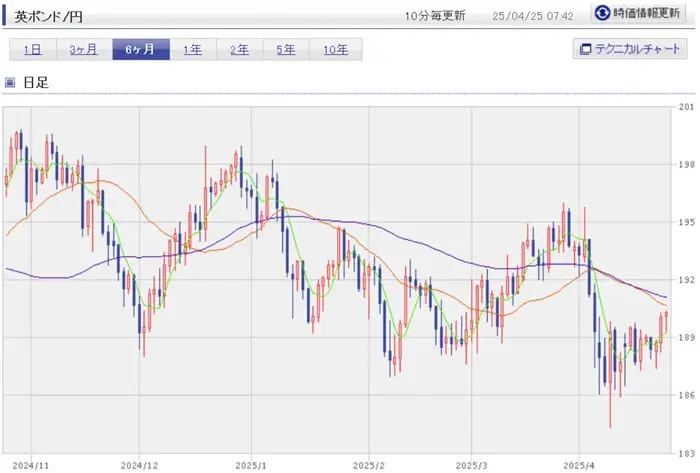Click the 183 price axis label
This screenshot has width=700, height=473.
tap(685, 454)
